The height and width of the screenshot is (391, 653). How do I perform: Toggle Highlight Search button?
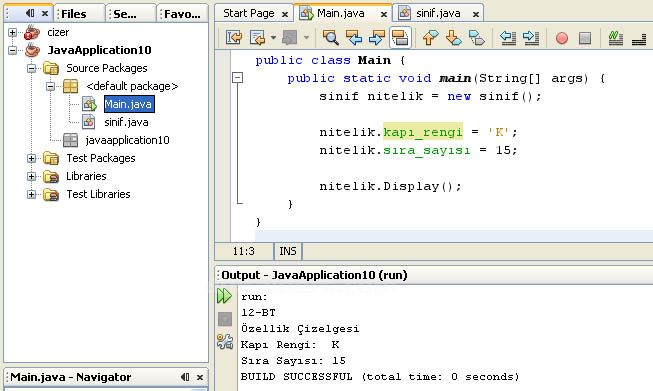400,38
